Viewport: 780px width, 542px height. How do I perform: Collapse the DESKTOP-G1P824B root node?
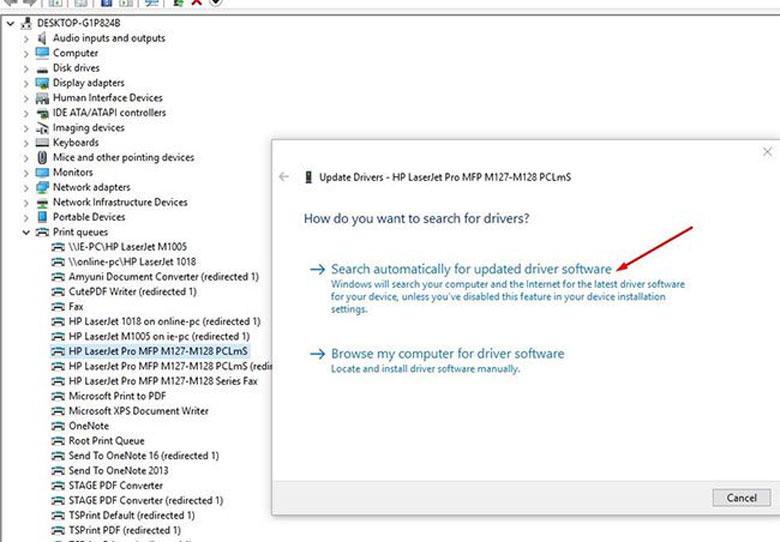(x=10, y=23)
